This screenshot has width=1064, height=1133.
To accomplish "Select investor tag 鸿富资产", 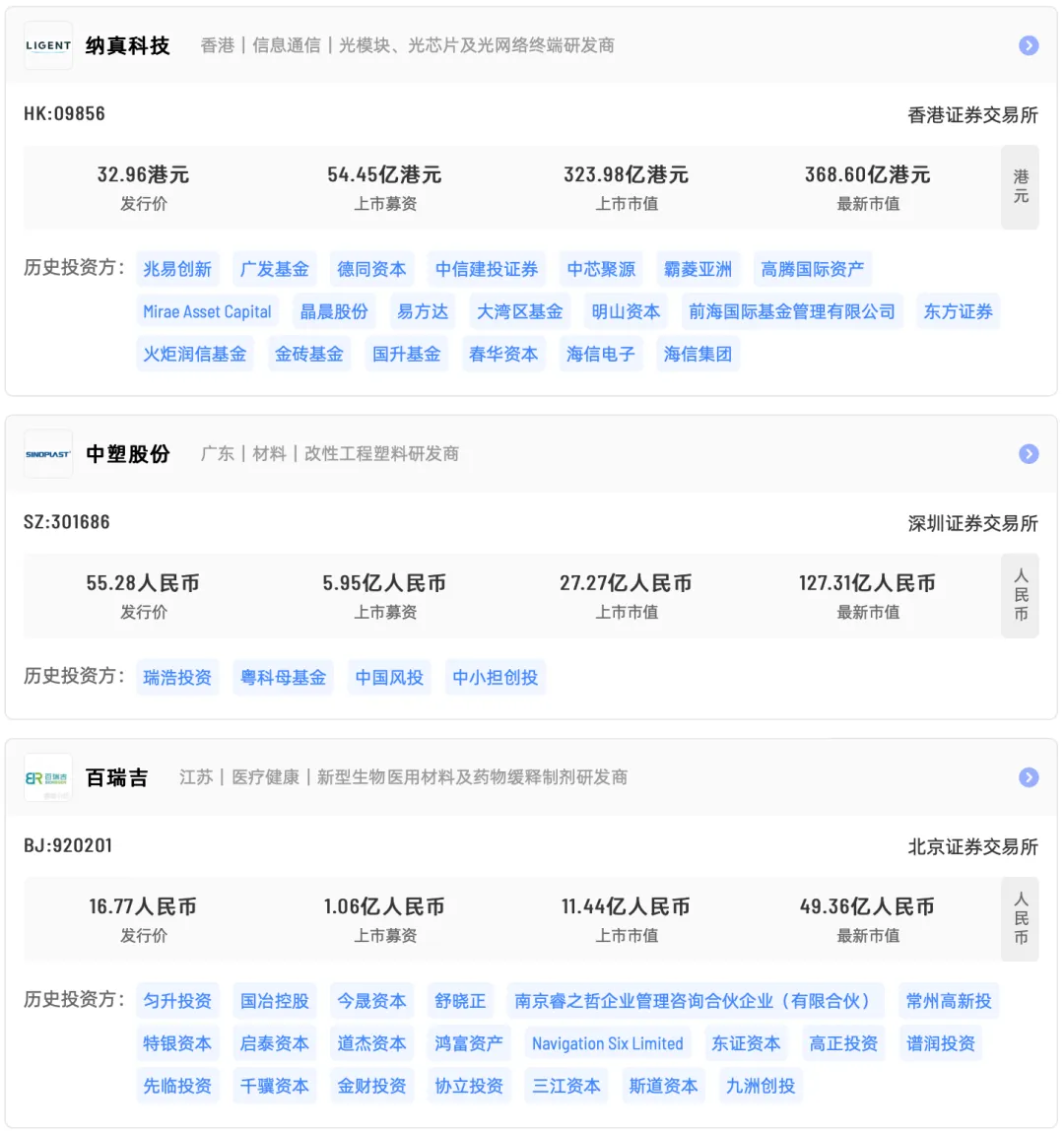I will [469, 1043].
